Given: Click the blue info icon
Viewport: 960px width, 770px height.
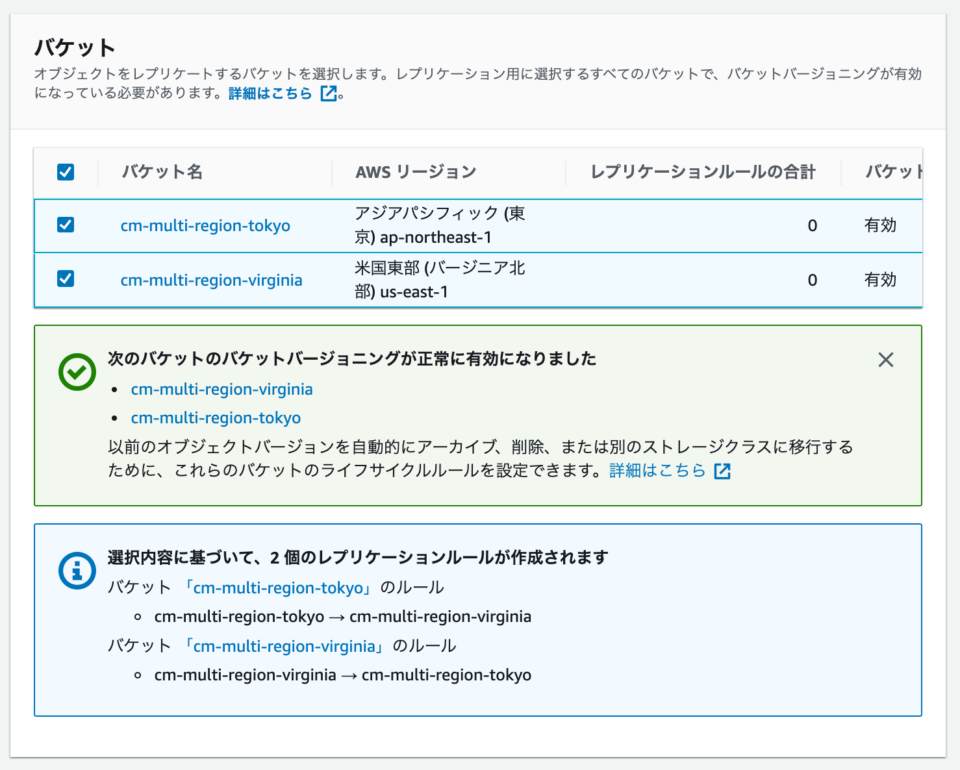Looking at the screenshot, I should click(x=77, y=570).
